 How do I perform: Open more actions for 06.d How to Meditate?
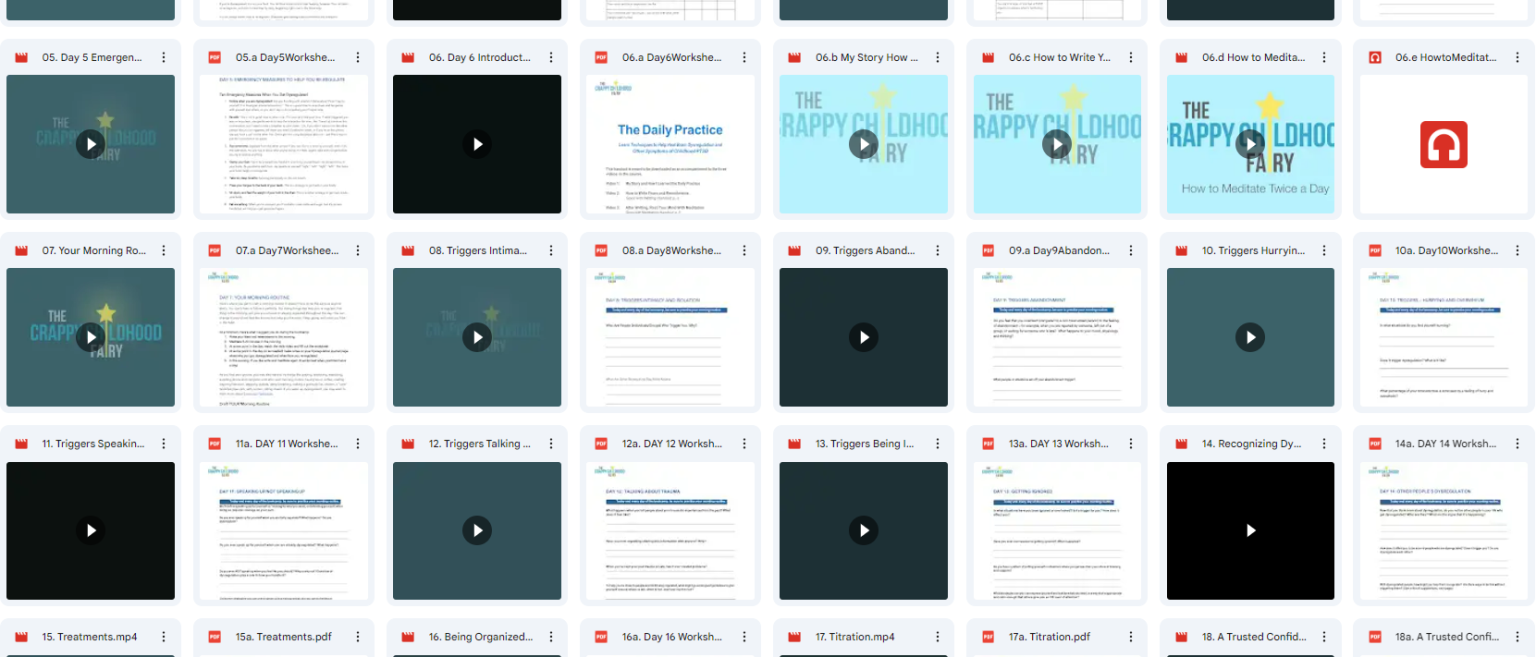pos(1324,58)
